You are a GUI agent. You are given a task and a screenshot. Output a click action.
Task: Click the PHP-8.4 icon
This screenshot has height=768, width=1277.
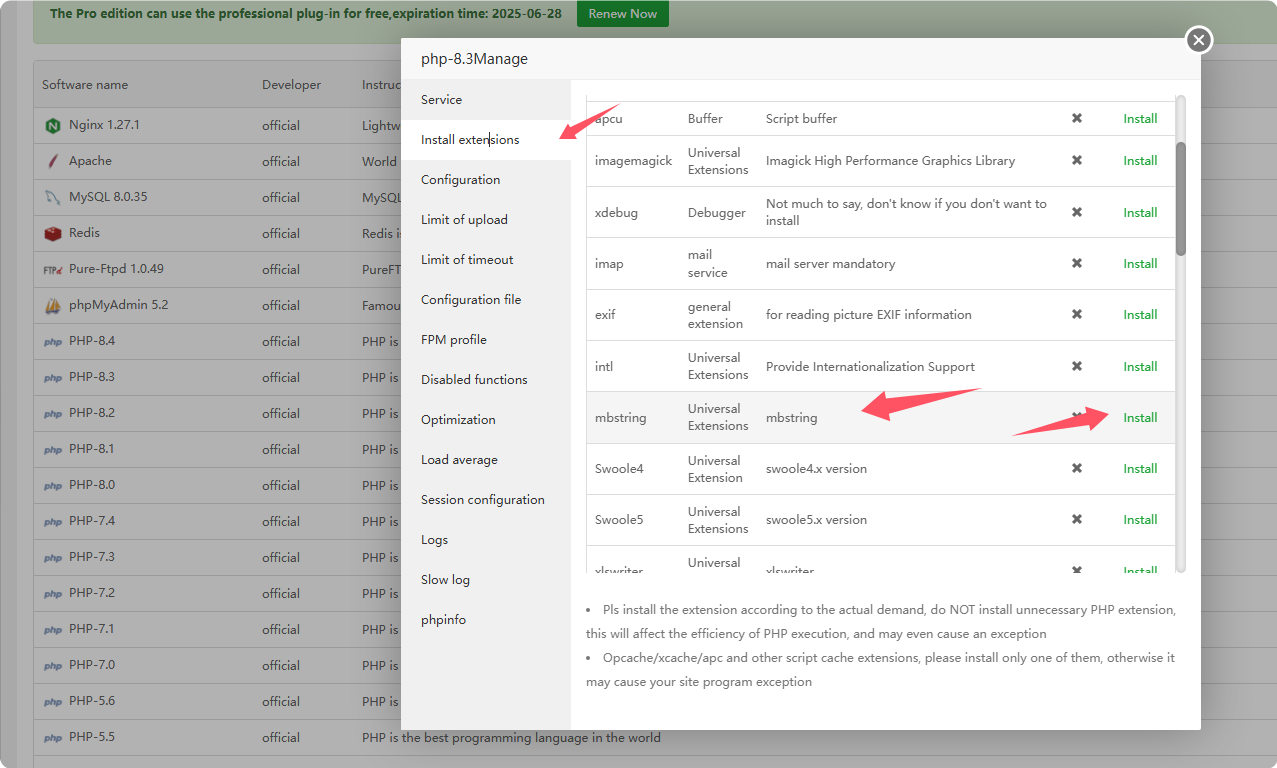[x=53, y=342]
